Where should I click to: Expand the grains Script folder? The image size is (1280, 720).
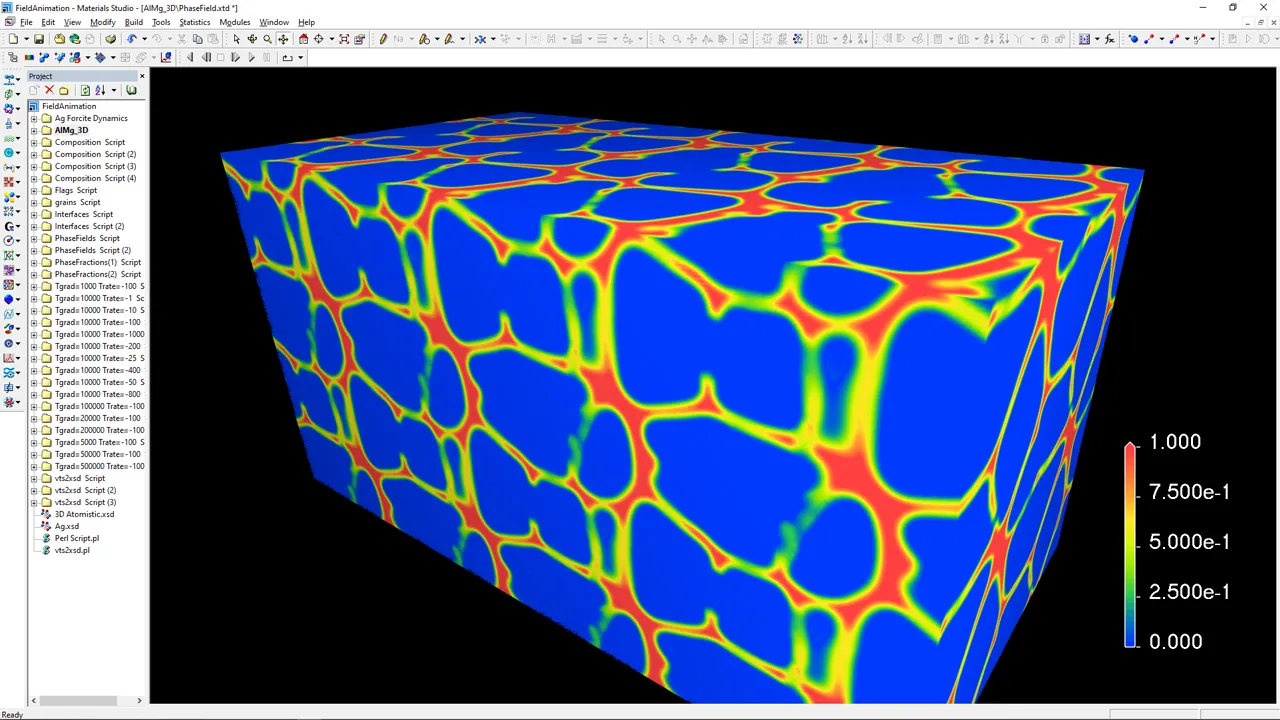(34, 202)
